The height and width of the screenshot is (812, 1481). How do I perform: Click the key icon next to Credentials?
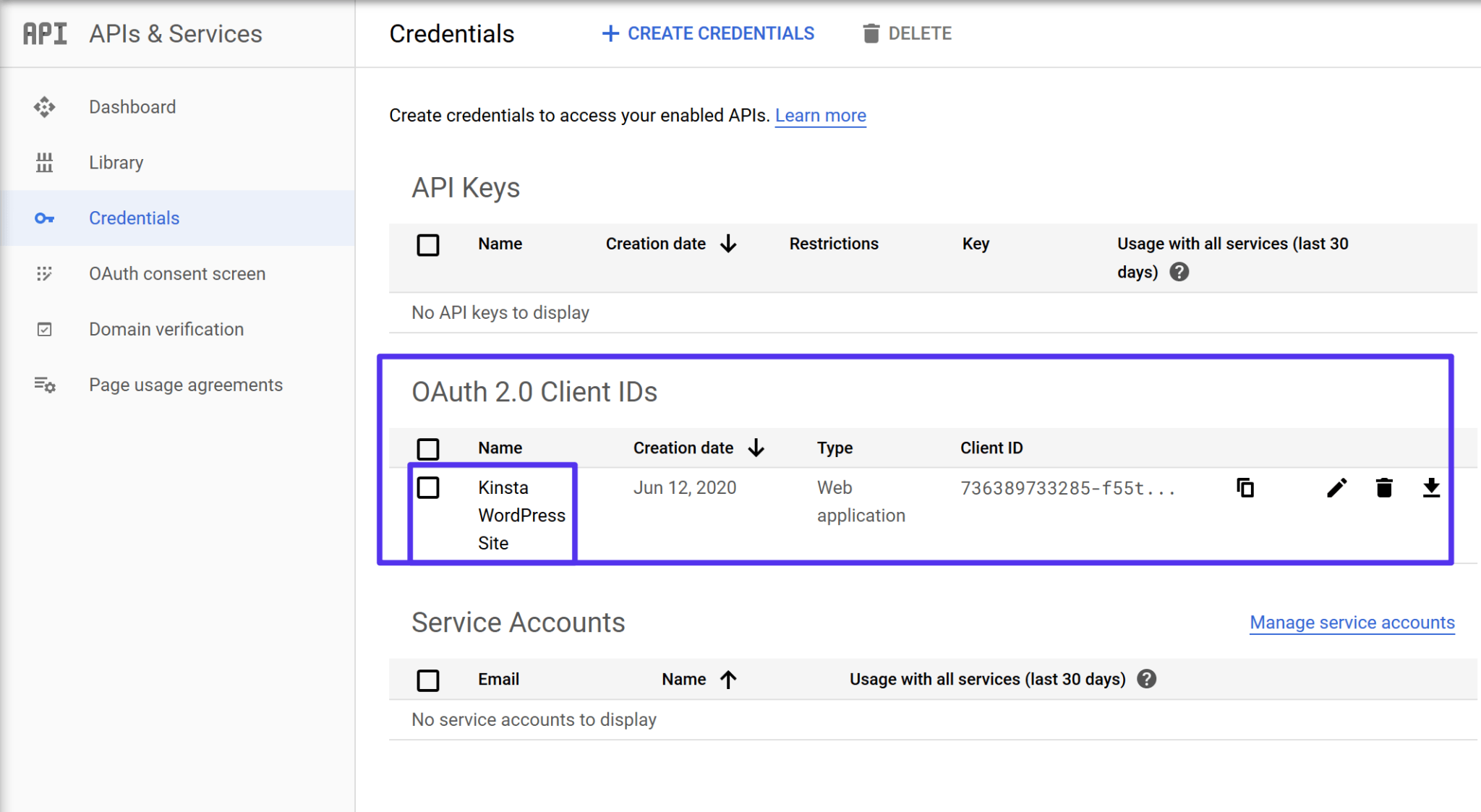[x=44, y=218]
